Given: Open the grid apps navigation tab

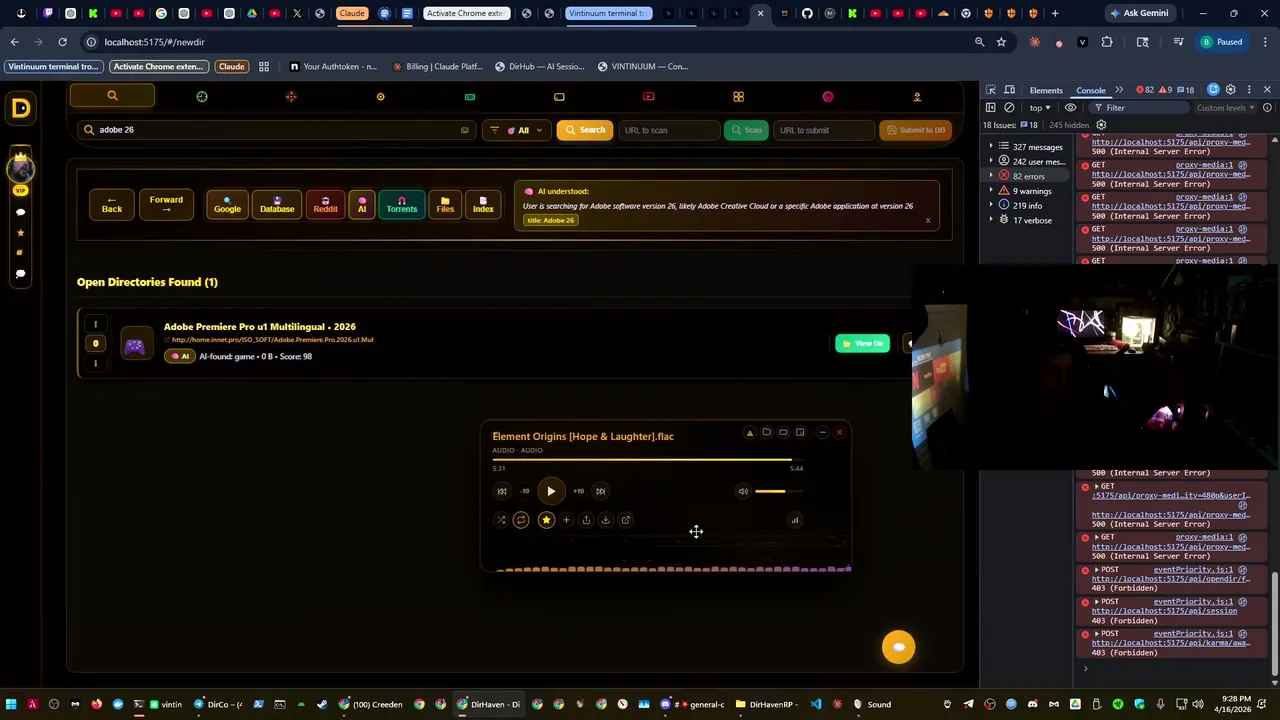Looking at the screenshot, I should 738,96.
